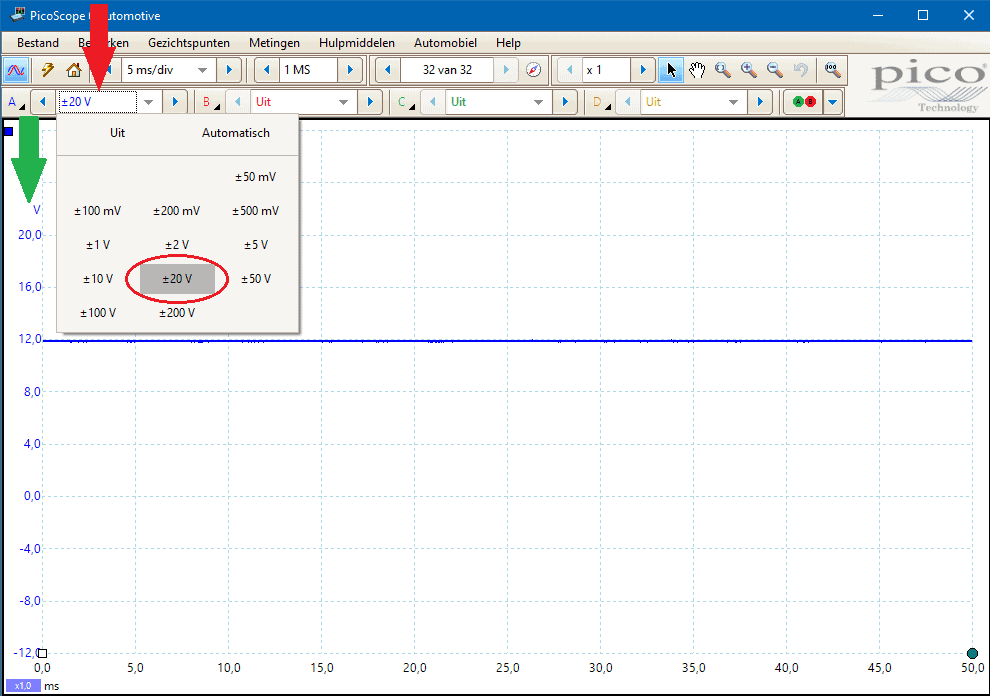Open the Hulpmiddelen menu
Viewport: 990px width, 696px height.
pyautogui.click(x=356, y=43)
